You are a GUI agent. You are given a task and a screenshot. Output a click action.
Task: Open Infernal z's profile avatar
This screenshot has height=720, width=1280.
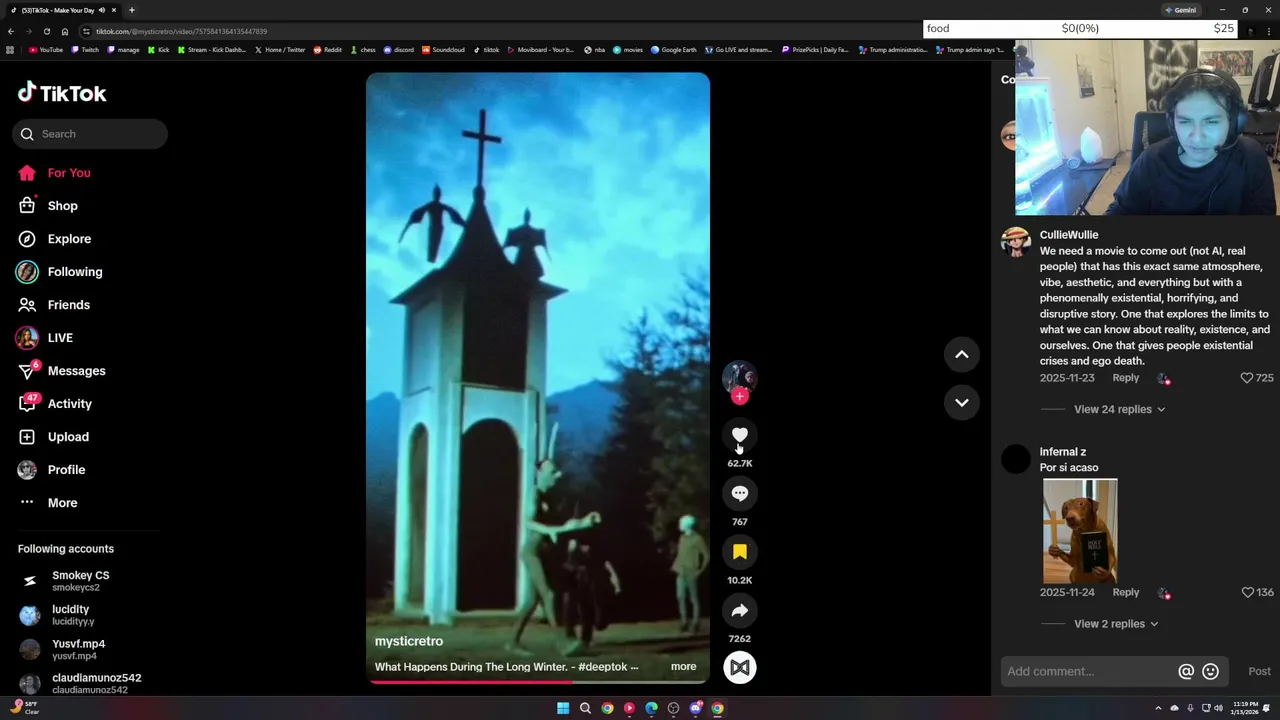pyautogui.click(x=1016, y=460)
